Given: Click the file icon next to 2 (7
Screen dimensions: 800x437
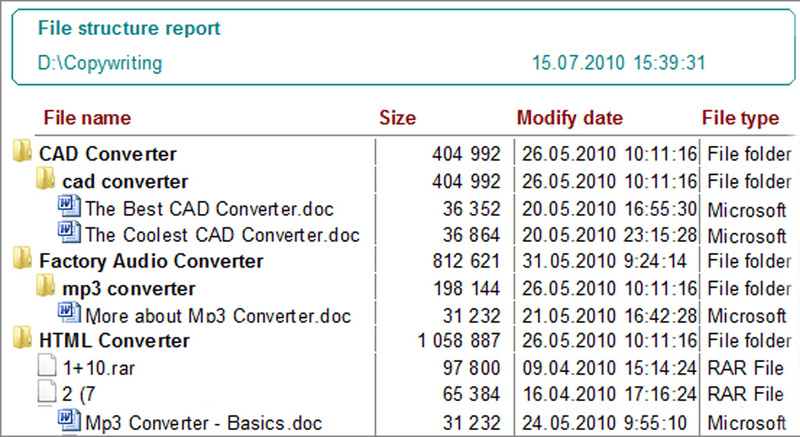Looking at the screenshot, I should pyautogui.click(x=47, y=393).
